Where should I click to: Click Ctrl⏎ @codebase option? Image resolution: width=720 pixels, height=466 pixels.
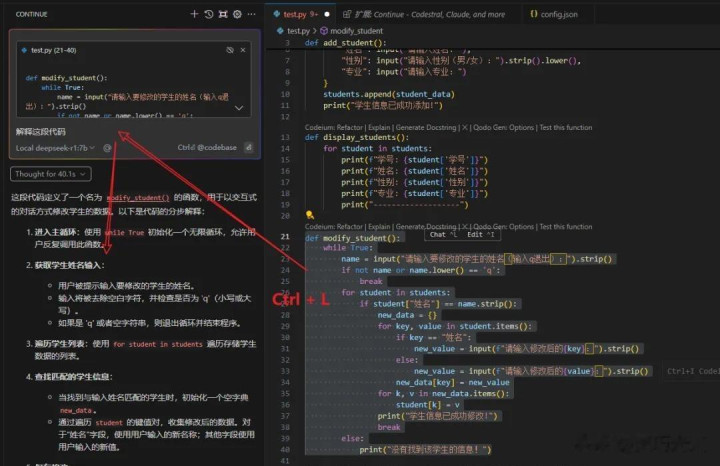coord(207,147)
